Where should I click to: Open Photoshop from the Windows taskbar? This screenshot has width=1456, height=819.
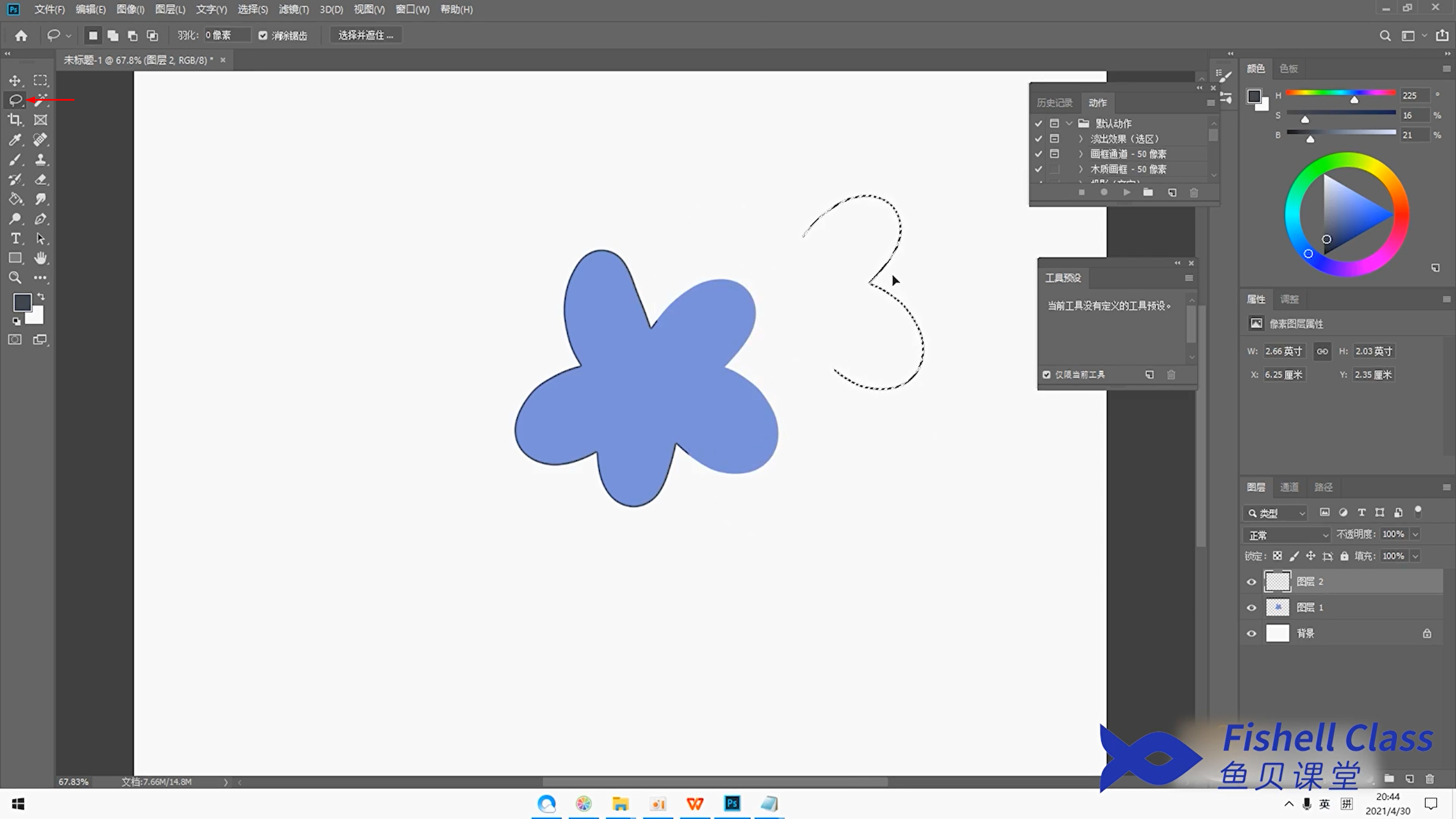(x=732, y=803)
